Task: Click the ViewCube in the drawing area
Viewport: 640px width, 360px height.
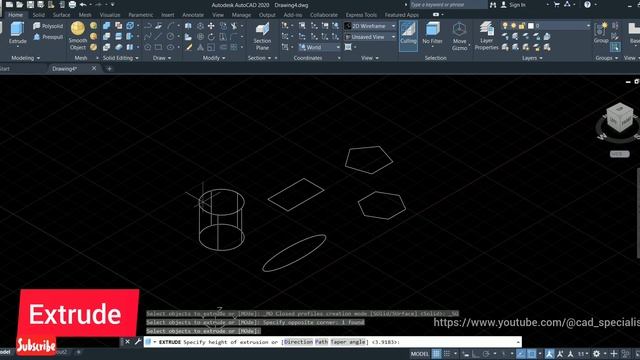Action: (x=619, y=118)
